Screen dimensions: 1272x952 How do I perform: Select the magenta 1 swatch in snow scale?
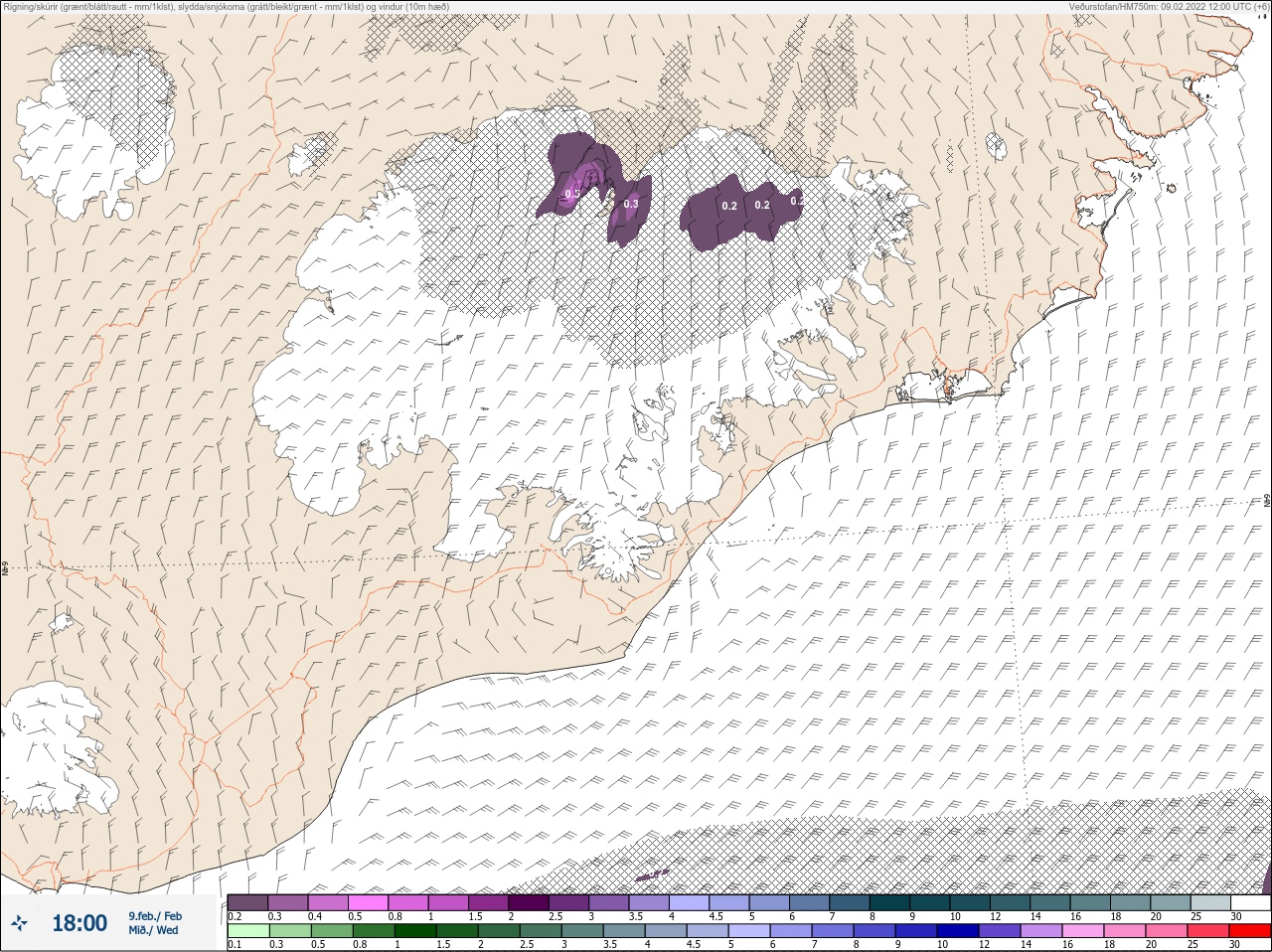pyautogui.click(x=448, y=902)
